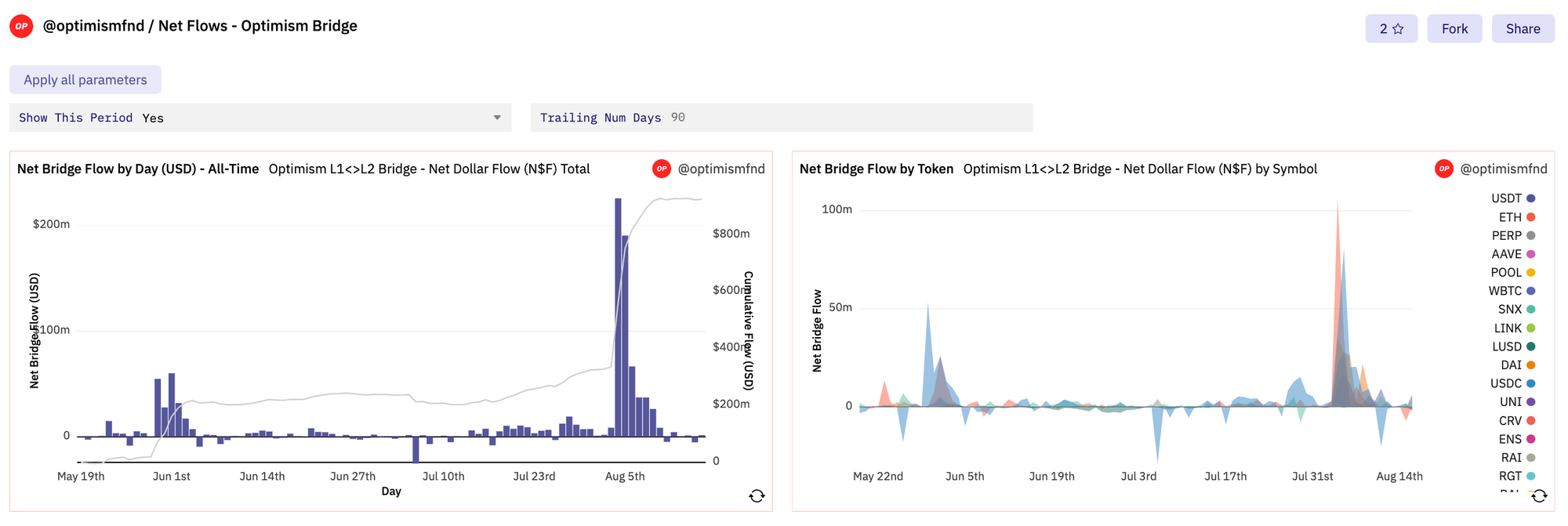Open the Net Bridge Flow by Token chart title

click(877, 169)
